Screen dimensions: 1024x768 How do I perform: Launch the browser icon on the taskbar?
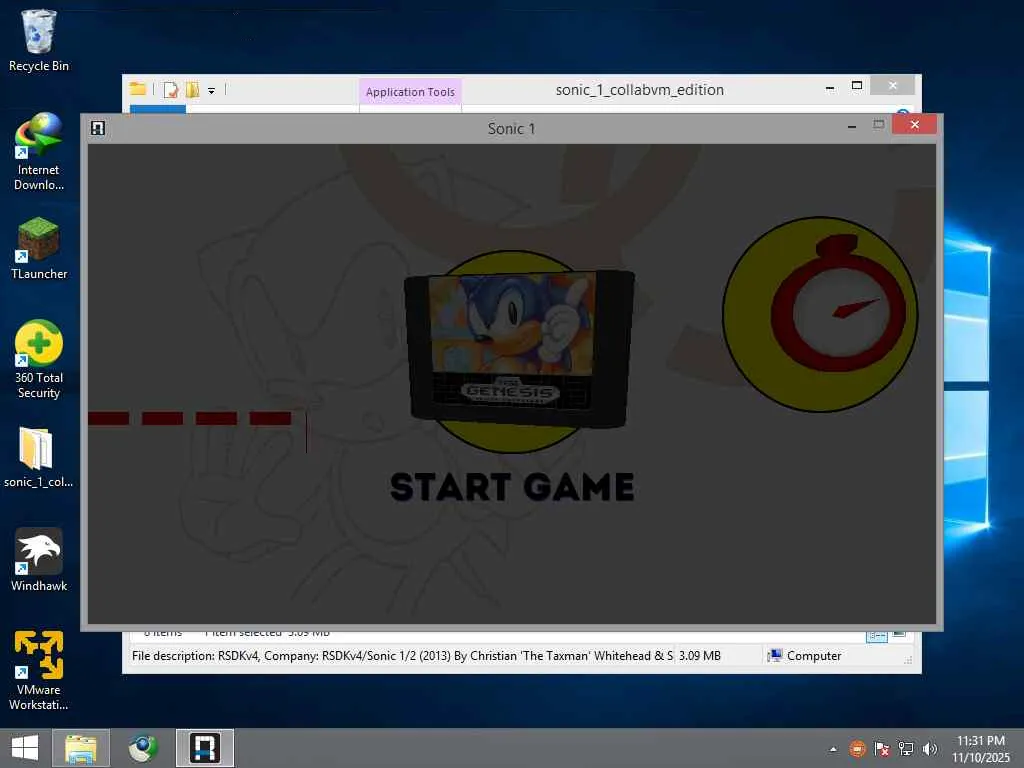[x=142, y=748]
